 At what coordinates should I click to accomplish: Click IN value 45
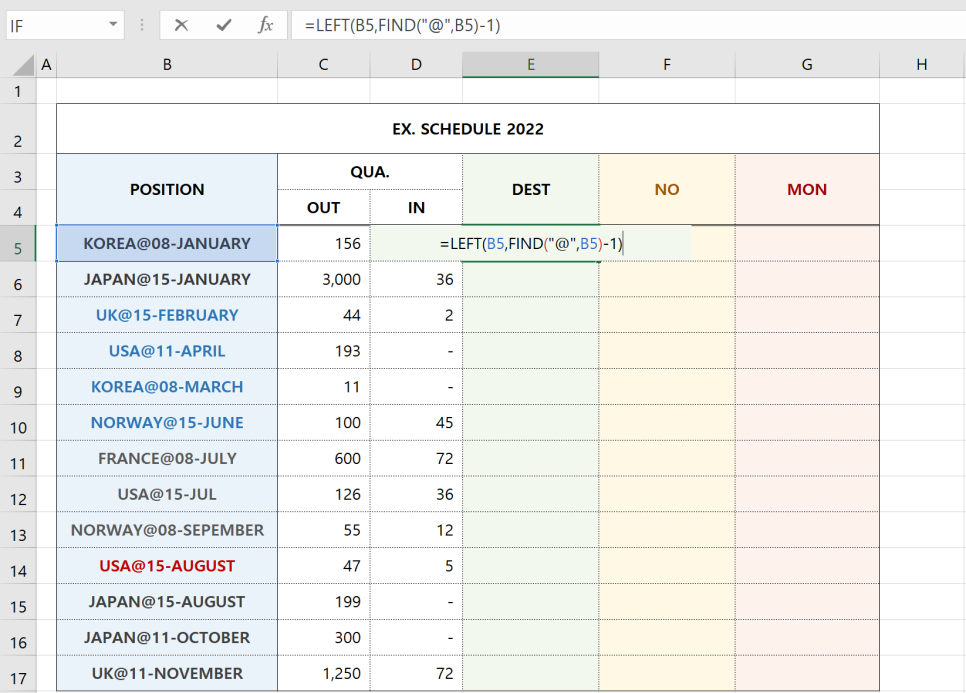(x=416, y=422)
